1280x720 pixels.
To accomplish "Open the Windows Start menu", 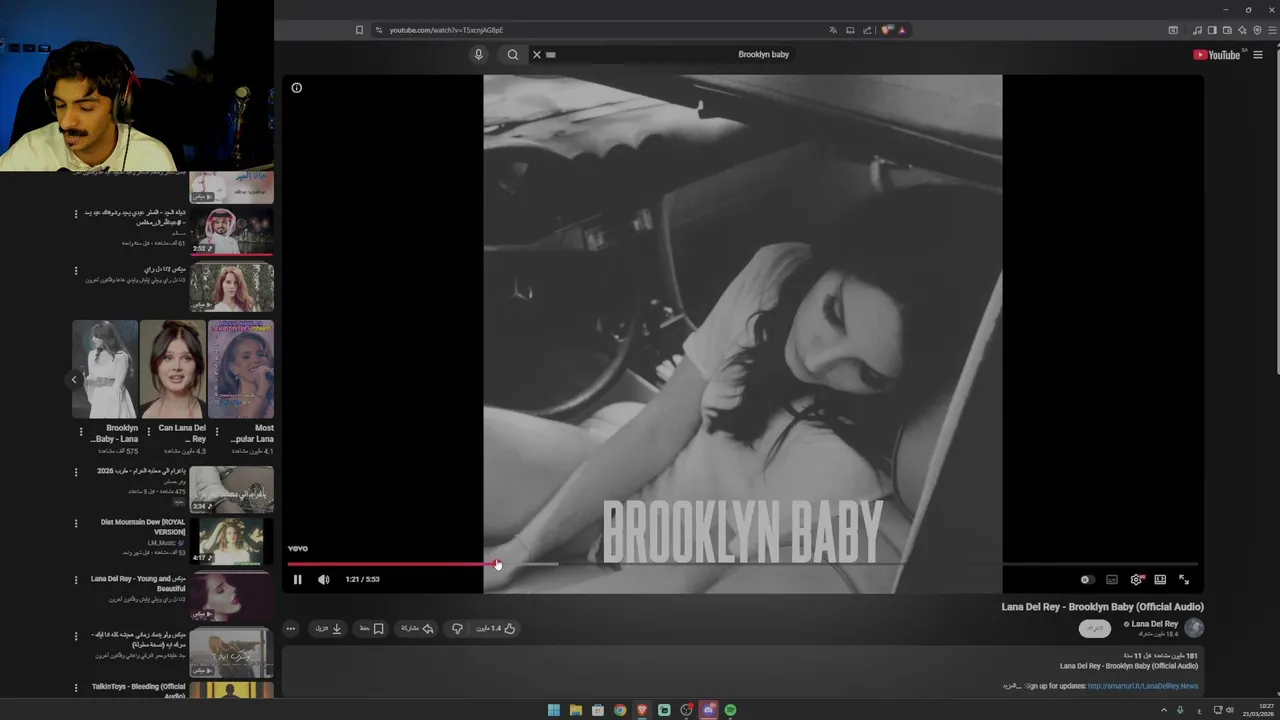I will (x=553, y=710).
